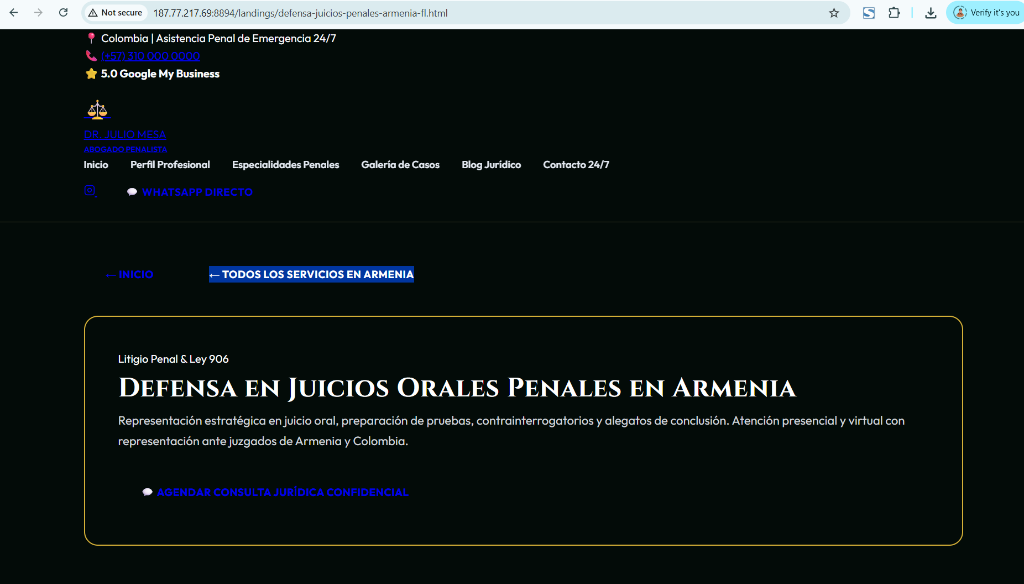Click the ← INICIO back link

pyautogui.click(x=129, y=274)
